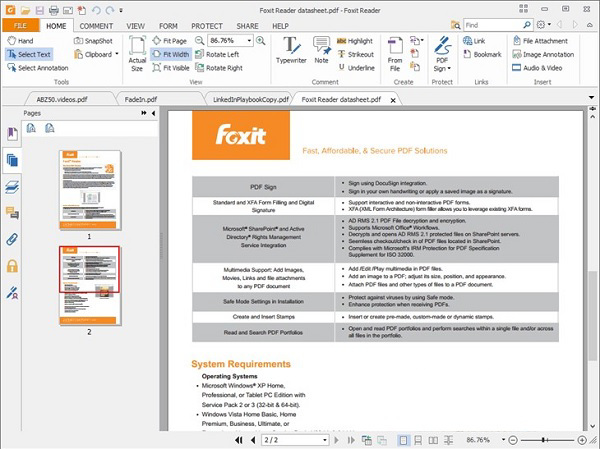The image size is (600, 449).
Task: Collapse the Pages navigation panel
Action: [x=153, y=113]
